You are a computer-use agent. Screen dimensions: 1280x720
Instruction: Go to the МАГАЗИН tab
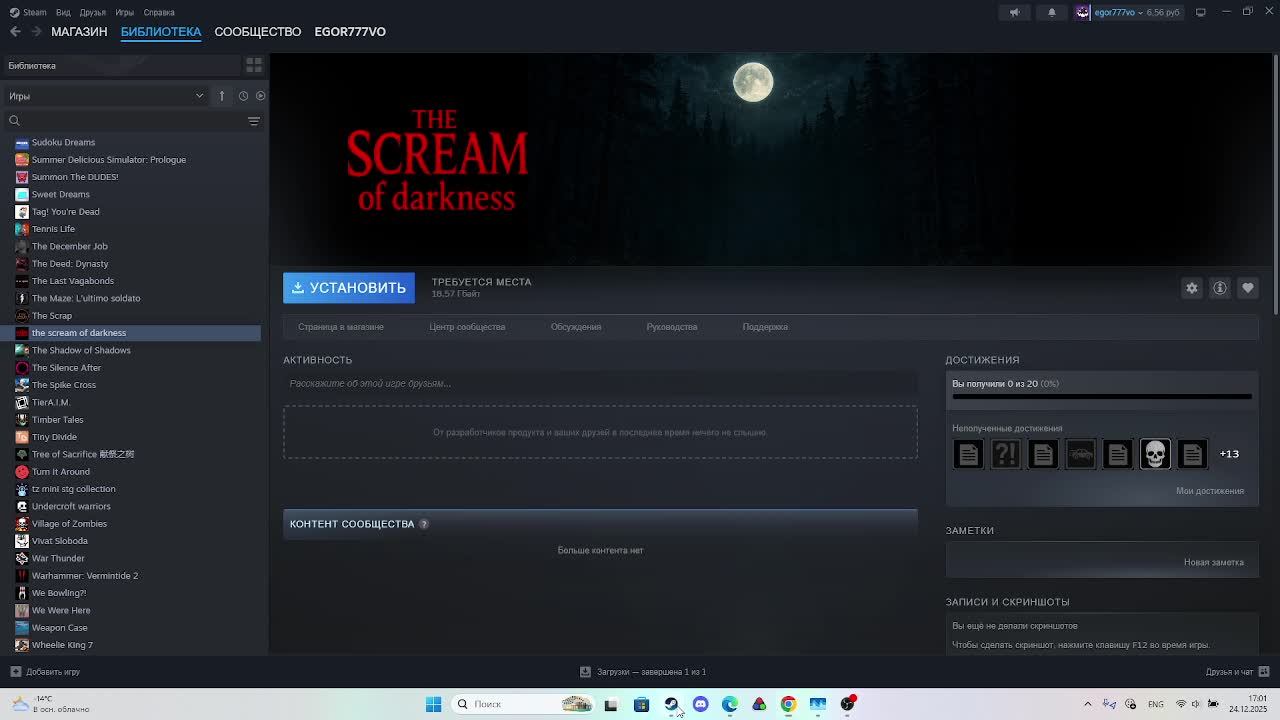tap(79, 32)
